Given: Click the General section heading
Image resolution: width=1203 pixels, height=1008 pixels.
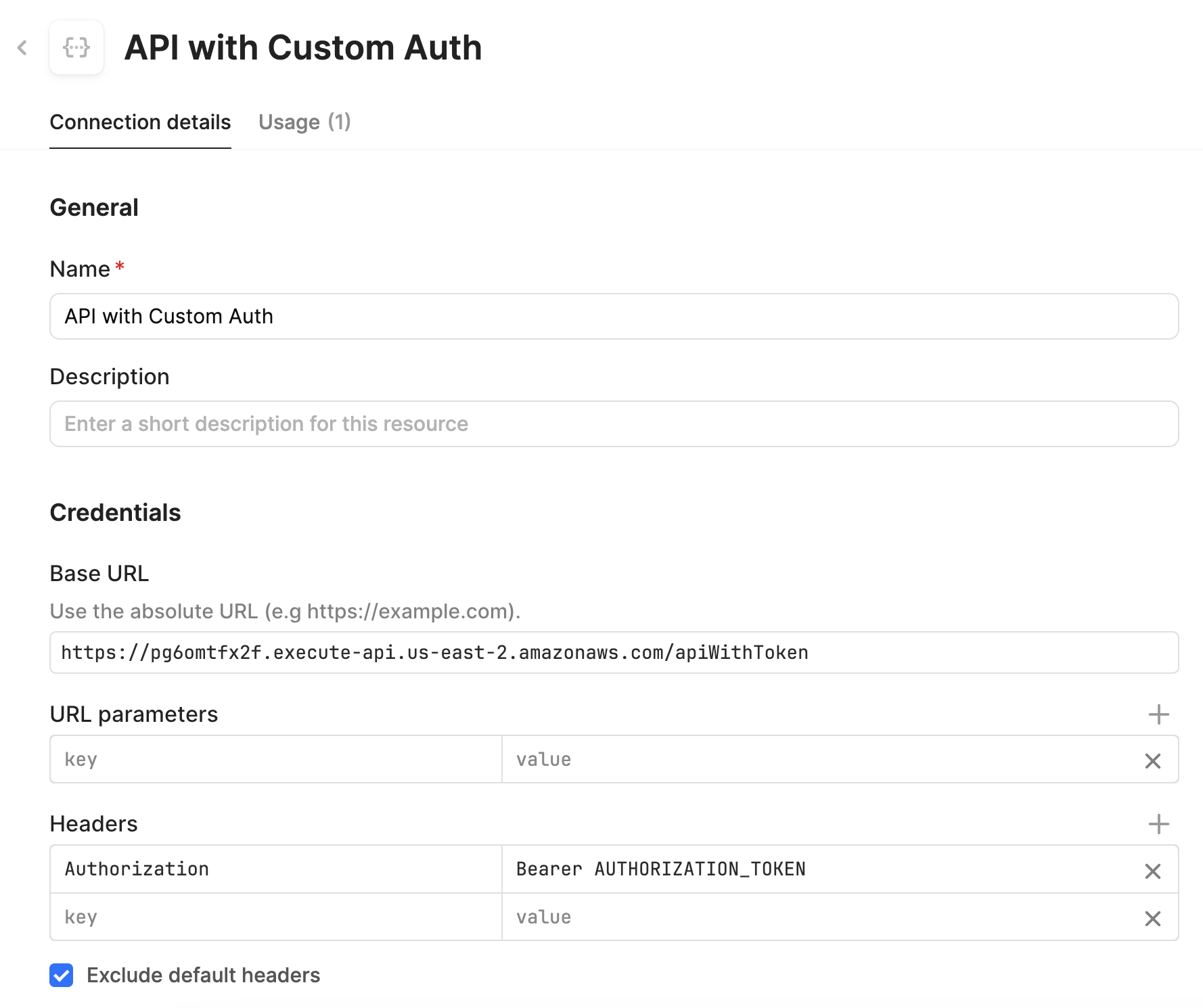Looking at the screenshot, I should (x=94, y=208).
